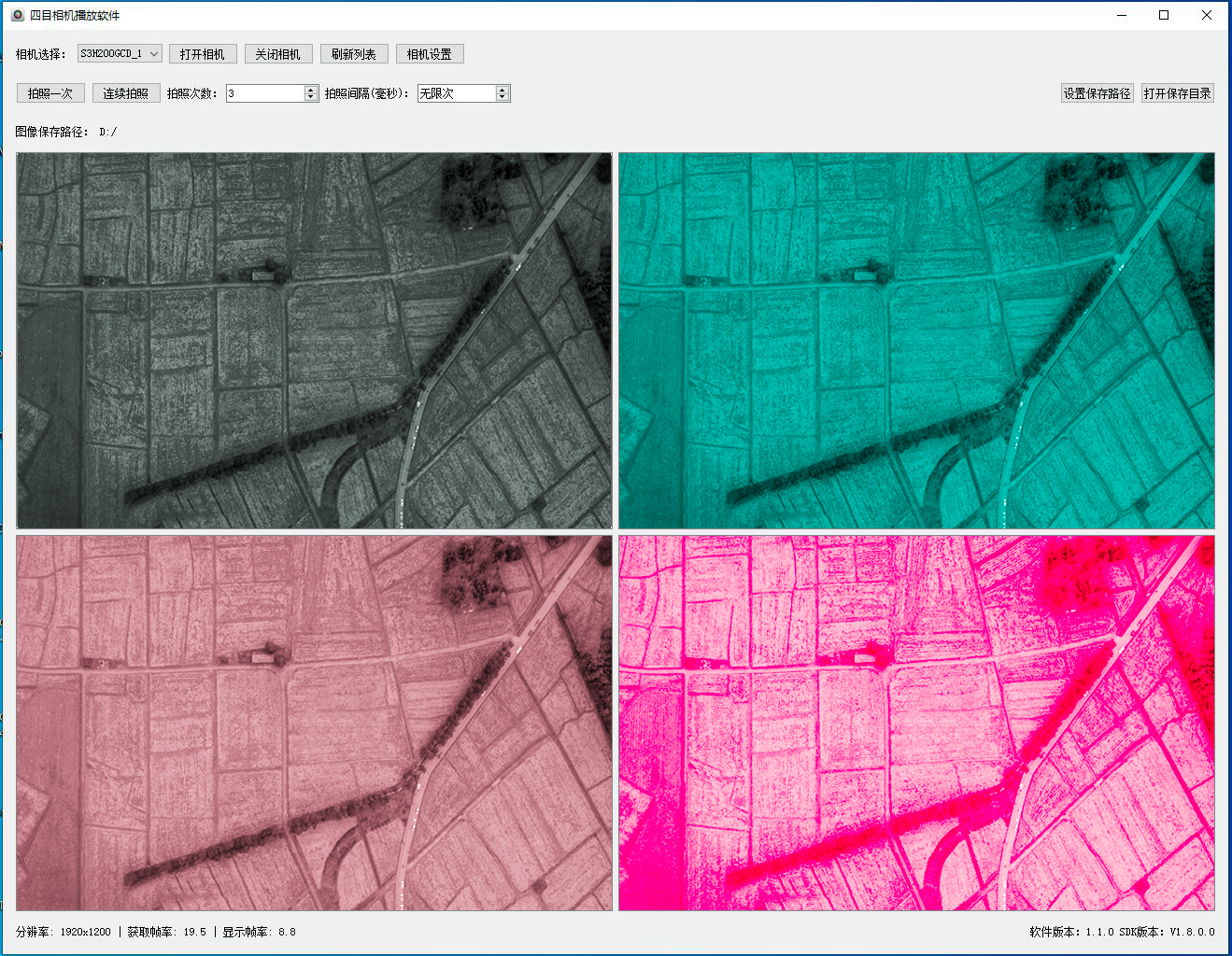Screen dimensions: 1232x956
Task: Refresh the camera list with 刷新列表
Action: point(353,53)
